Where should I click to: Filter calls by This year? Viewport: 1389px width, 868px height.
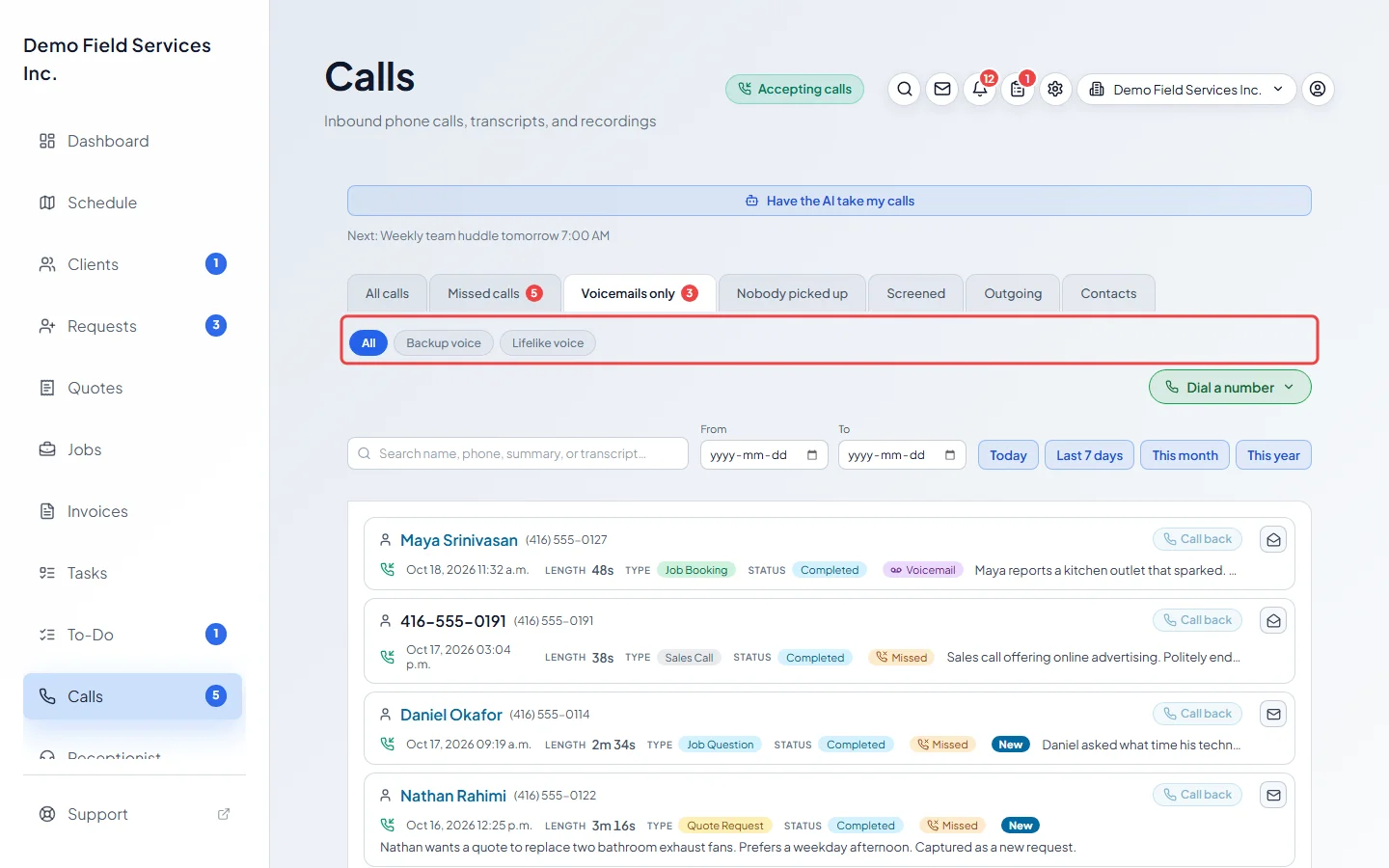pos(1273,455)
